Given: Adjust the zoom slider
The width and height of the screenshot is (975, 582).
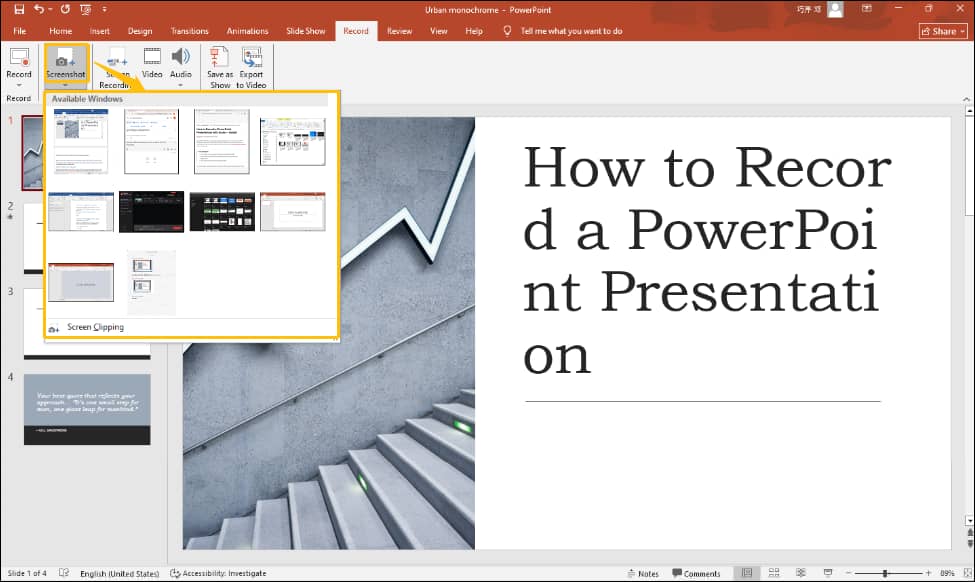Looking at the screenshot, I should (886, 572).
